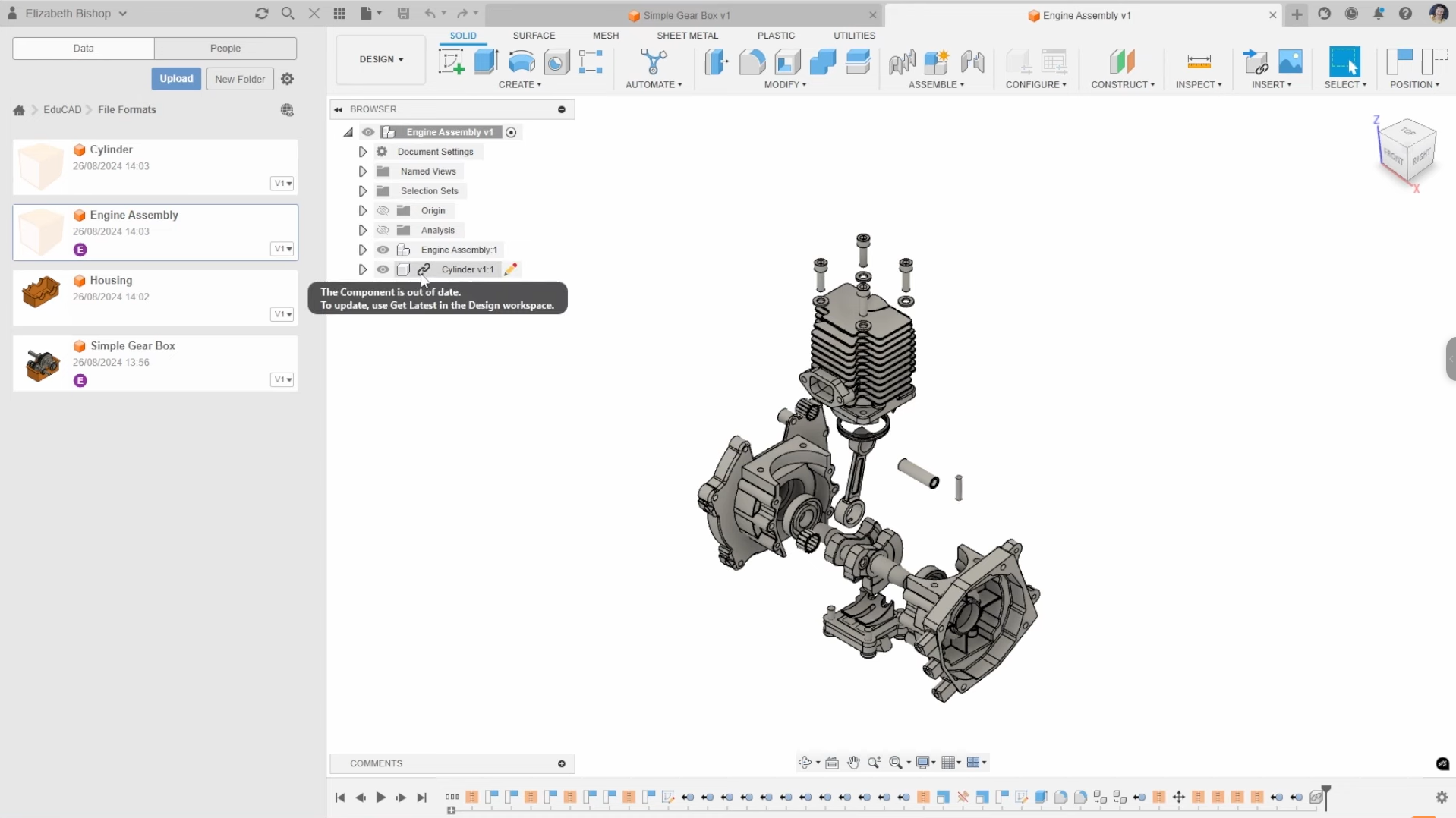Open the Housing file thumbnail

(41, 291)
